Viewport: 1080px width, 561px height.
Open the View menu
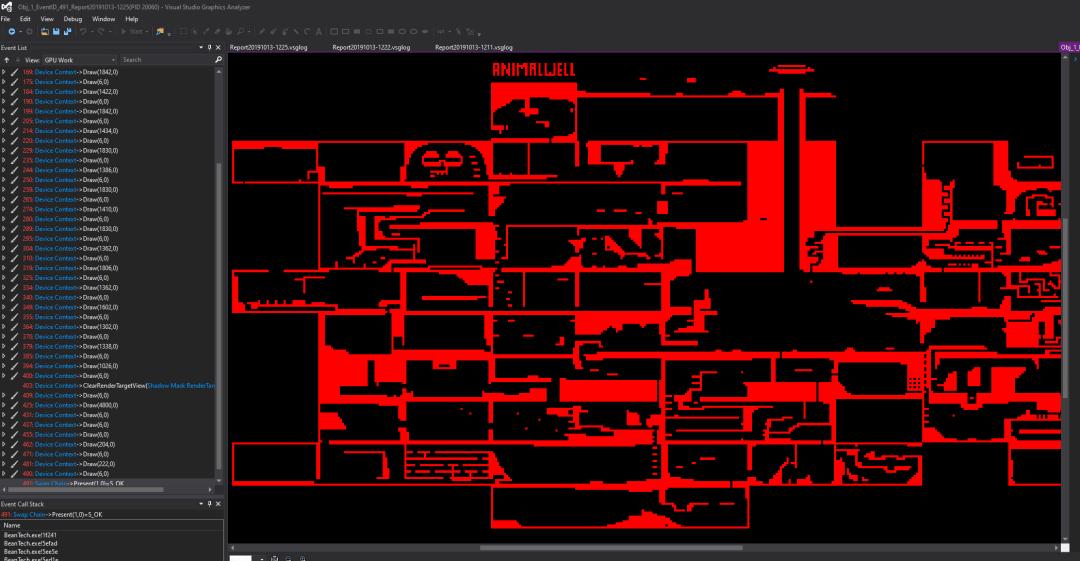[47, 19]
